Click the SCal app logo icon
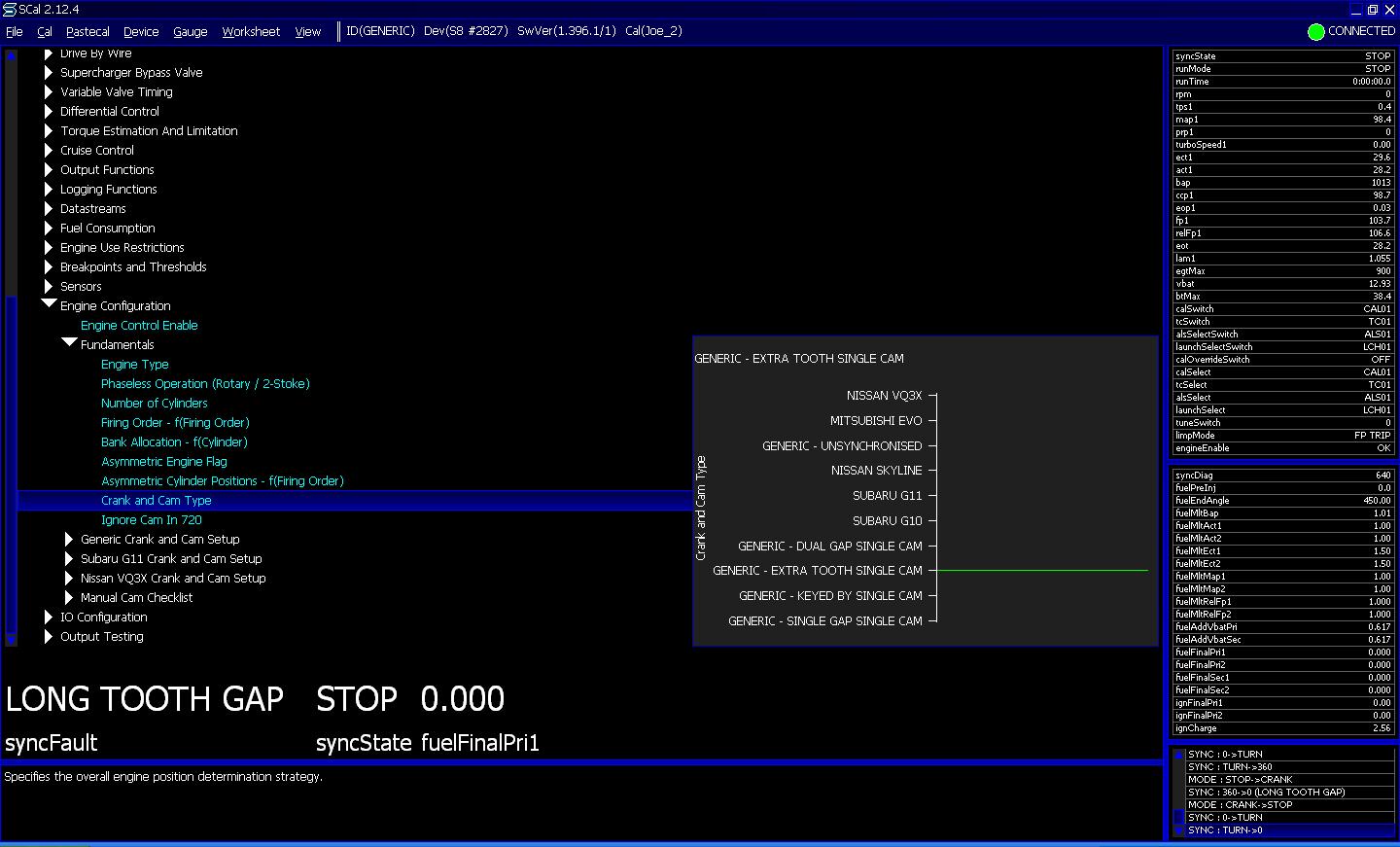Viewport: 1400px width, 847px height. pos(9,10)
